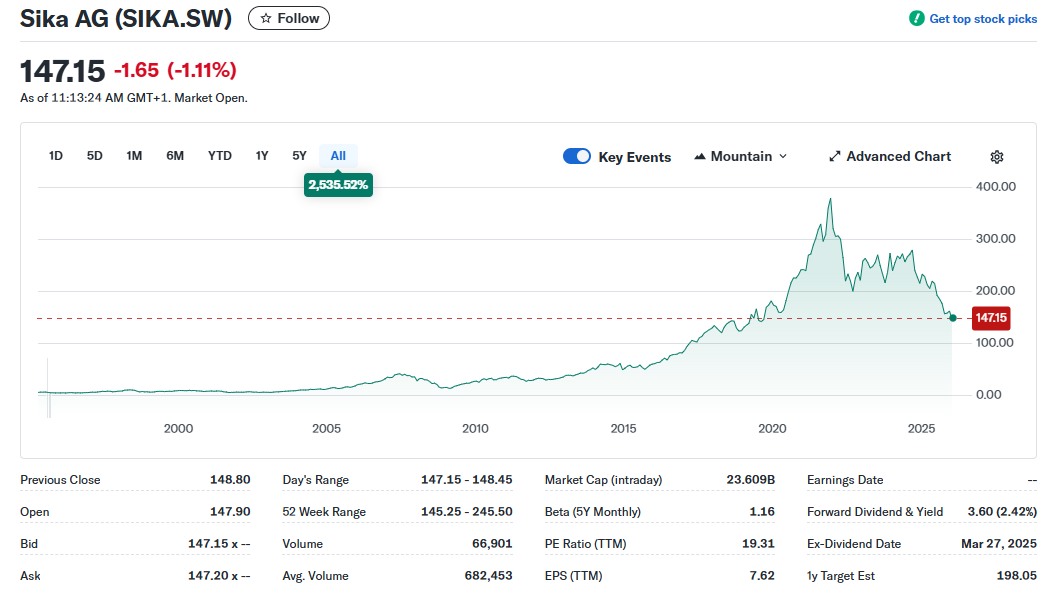
Task: Select the 1D time range tab
Action: [x=56, y=156]
